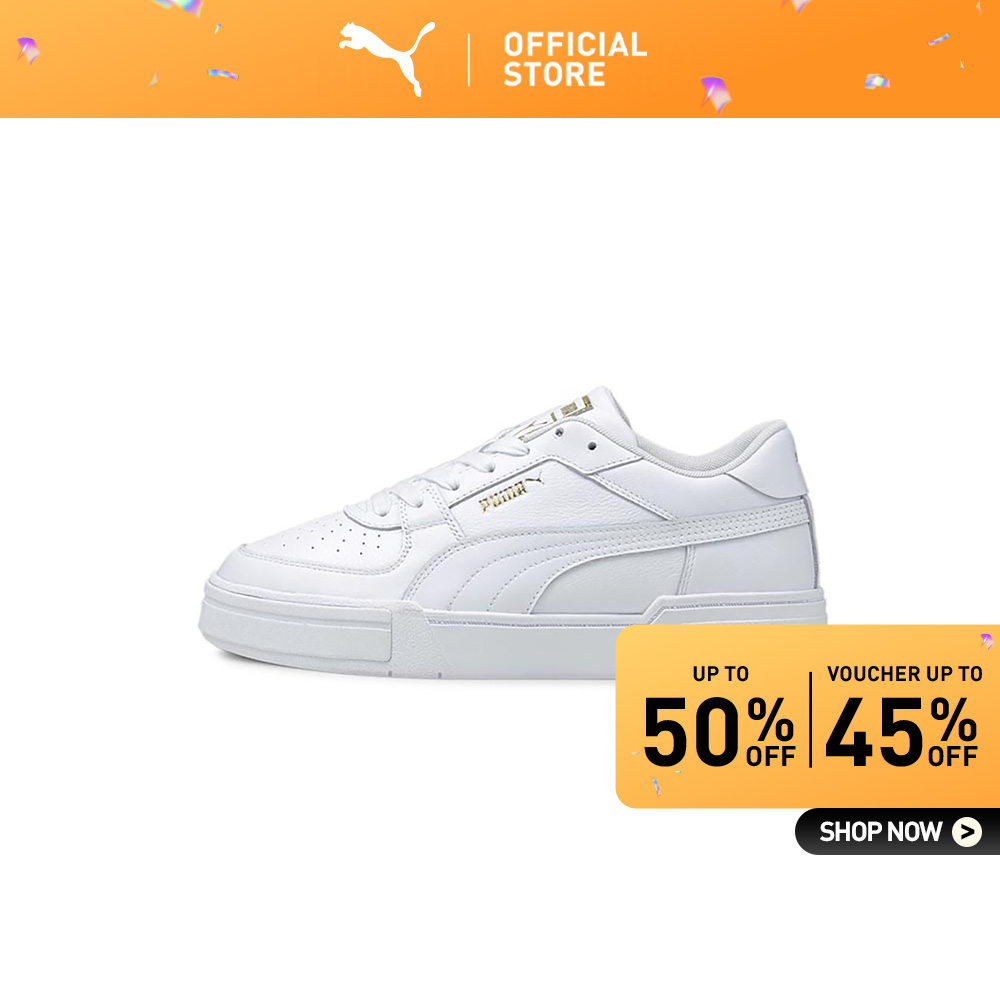Select the VOUCHER UP TO 45% OFF label
Viewport: 1000px width, 1000px height.
(x=903, y=717)
